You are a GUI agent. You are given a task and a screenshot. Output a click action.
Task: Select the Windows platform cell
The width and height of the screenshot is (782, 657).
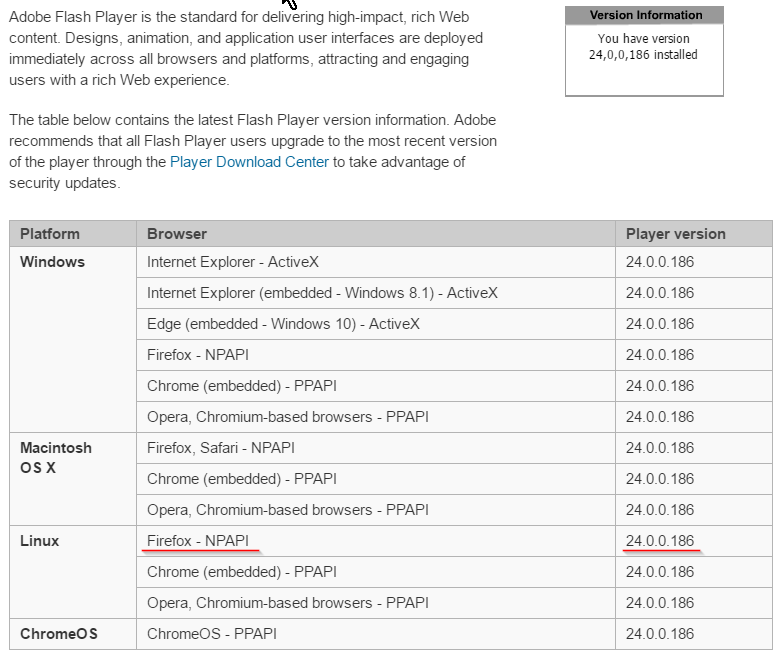[x=53, y=262]
